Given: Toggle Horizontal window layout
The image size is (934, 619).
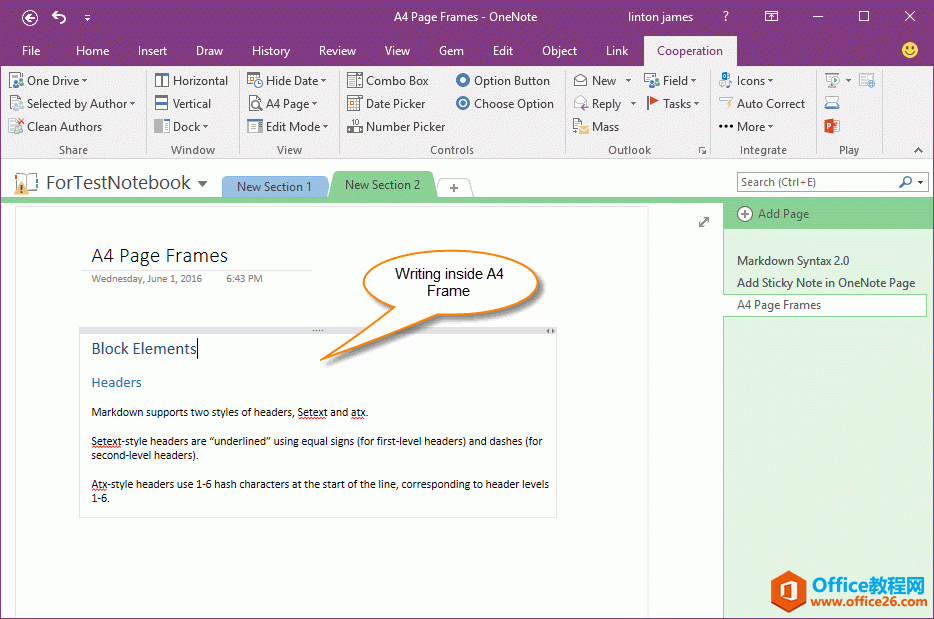Looking at the screenshot, I should tap(192, 81).
